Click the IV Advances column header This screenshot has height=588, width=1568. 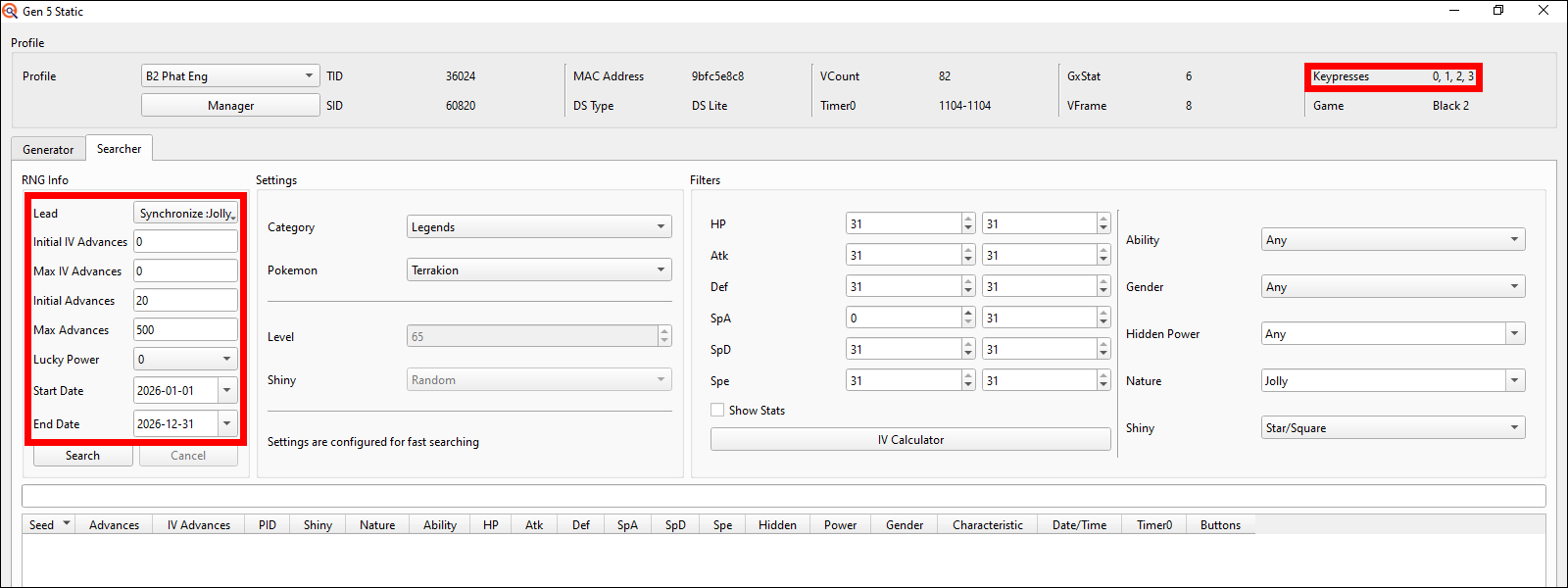point(199,524)
